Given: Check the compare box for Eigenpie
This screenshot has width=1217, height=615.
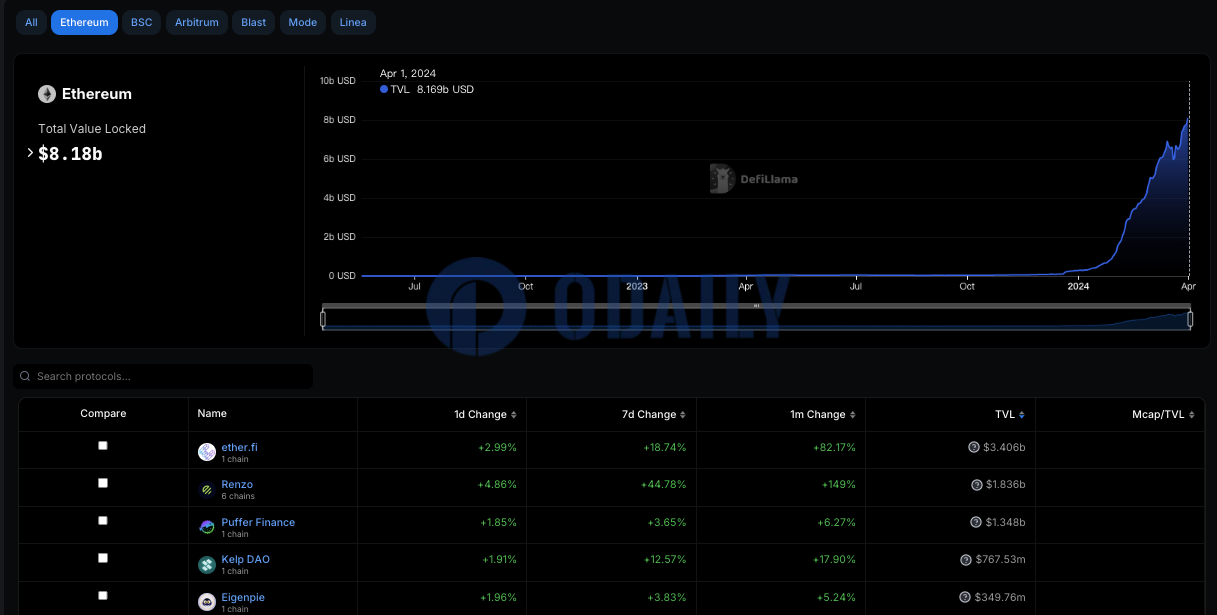Looking at the screenshot, I should [x=103, y=596].
